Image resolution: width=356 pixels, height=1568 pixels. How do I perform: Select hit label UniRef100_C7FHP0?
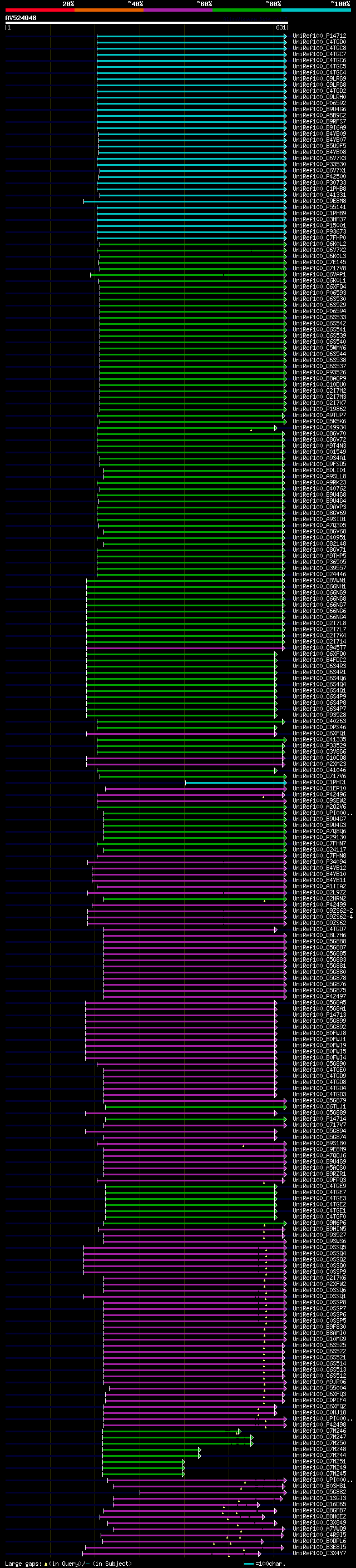(x=319, y=238)
